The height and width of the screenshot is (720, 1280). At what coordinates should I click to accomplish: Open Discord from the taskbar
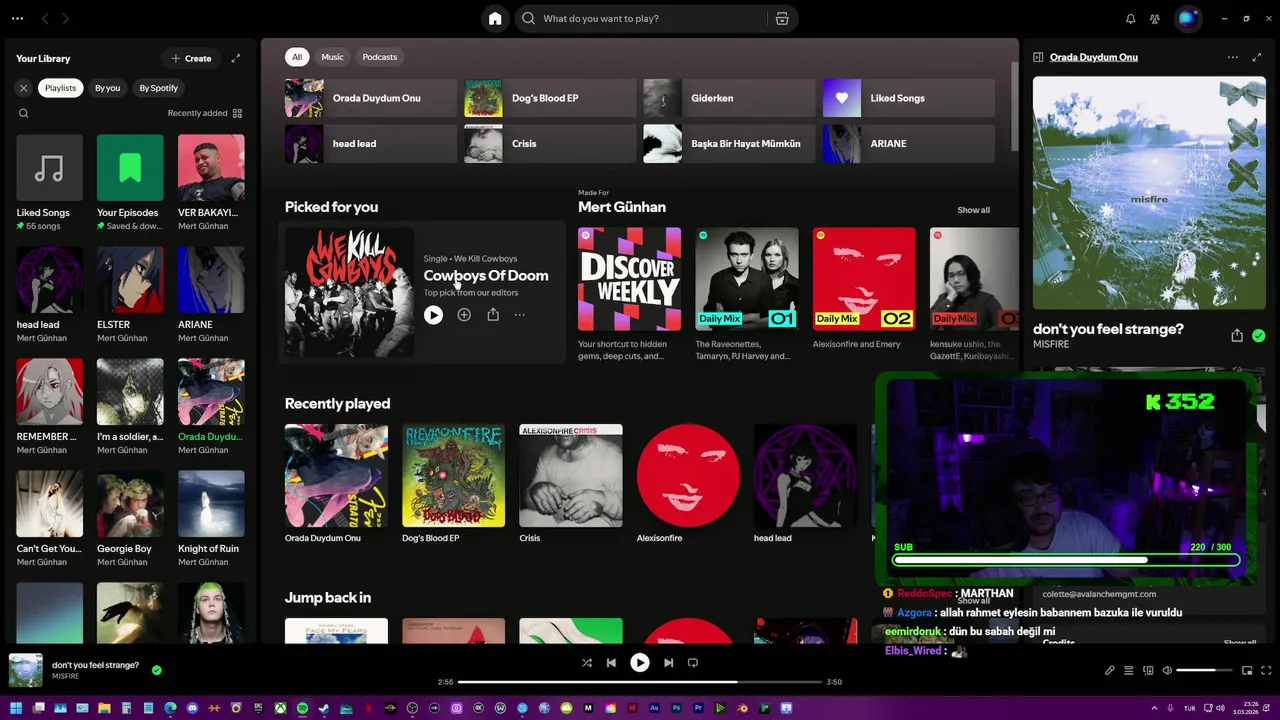[192, 708]
